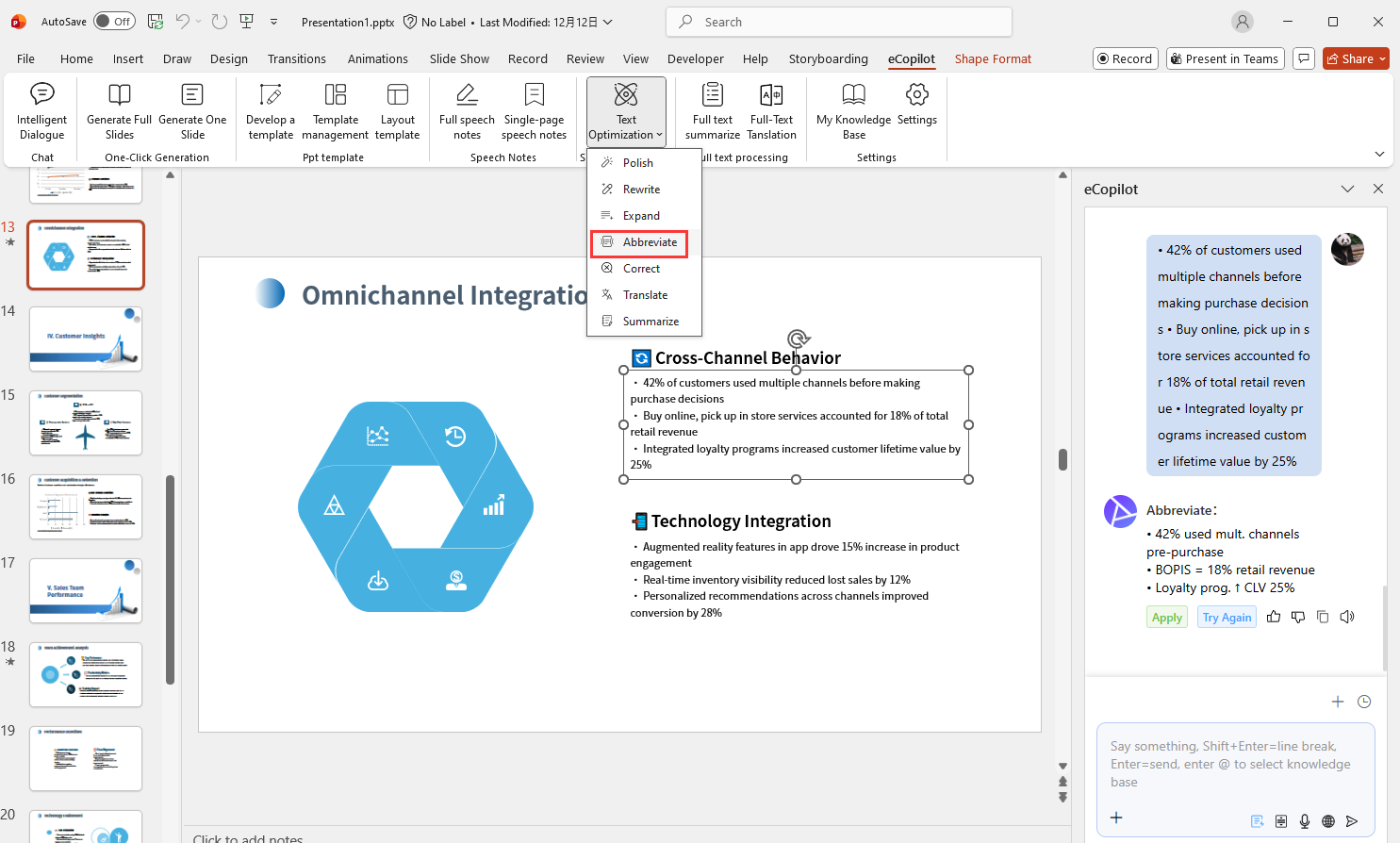The height and width of the screenshot is (843, 1400).
Task: Expand the ribbon display options arrow
Action: (x=1379, y=154)
